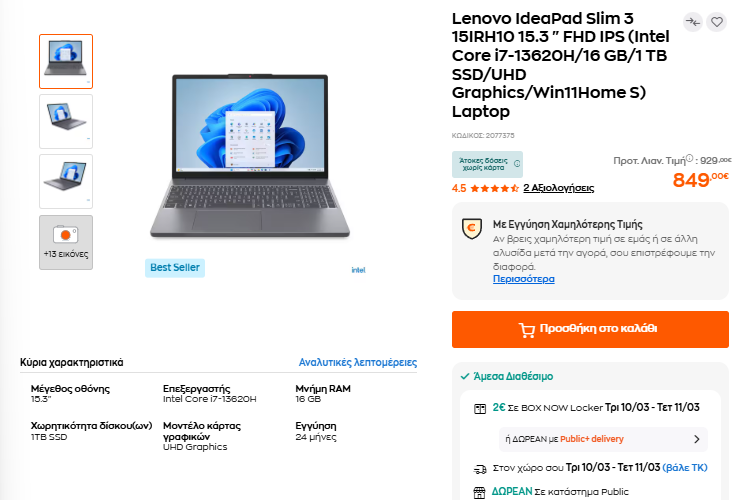Image resolution: width=750 pixels, height=500 pixels.
Task: Open the 'Αναλυτικές λεπτομέρειες' link
Action: pos(358,363)
